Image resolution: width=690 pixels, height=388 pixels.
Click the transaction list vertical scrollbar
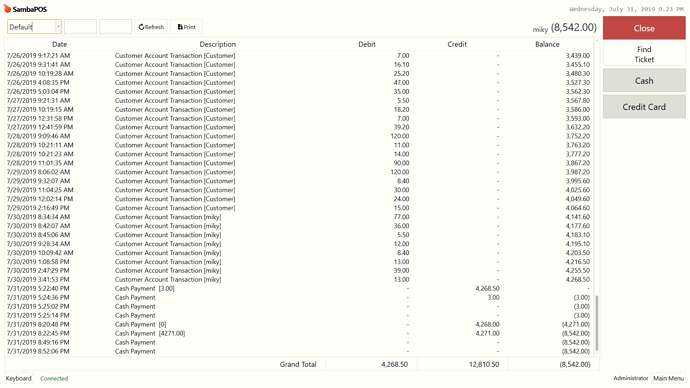pyautogui.click(x=597, y=323)
